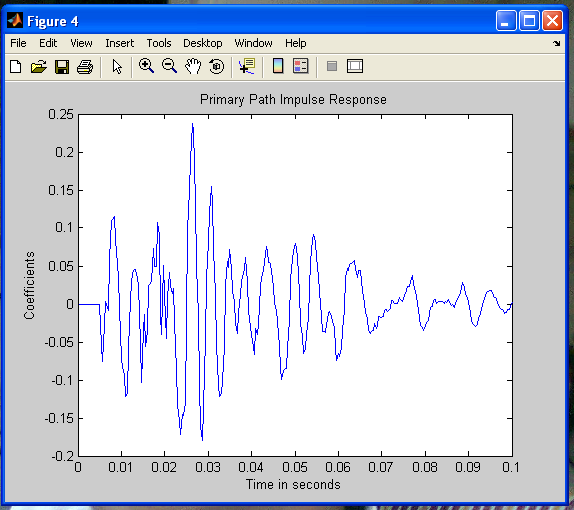Viewport: 574px width, 510px height.
Task: Click the x-axis tick label 0.05
Action: click(x=295, y=467)
